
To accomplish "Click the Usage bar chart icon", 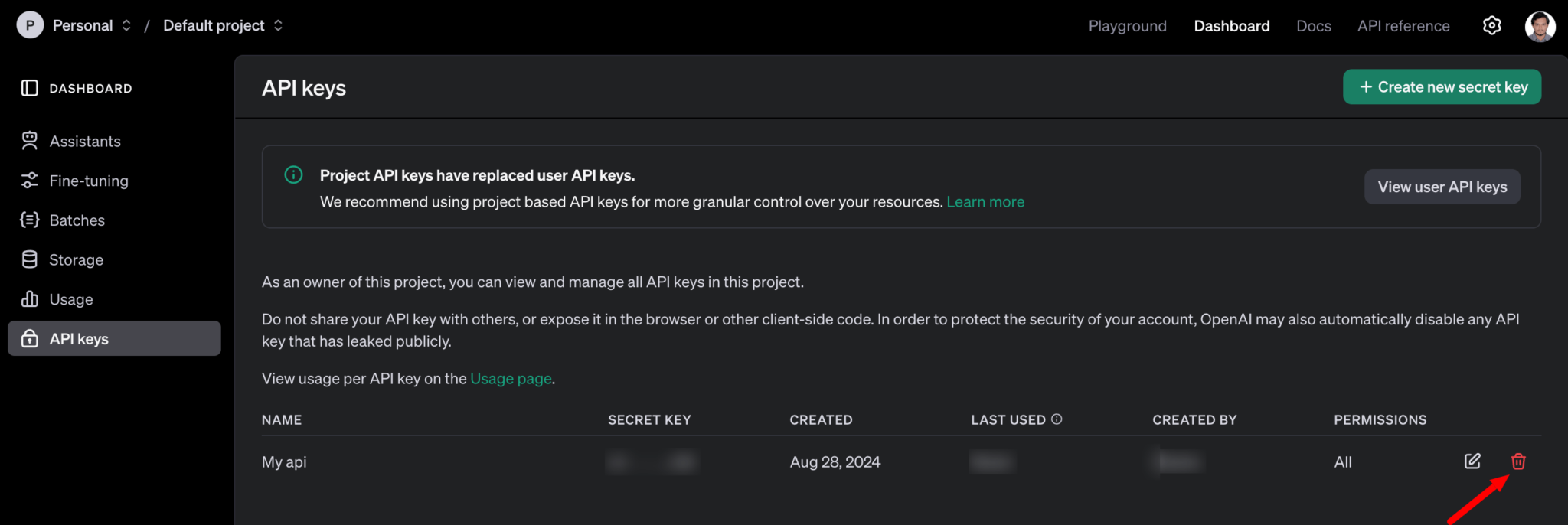I will (x=30, y=298).
